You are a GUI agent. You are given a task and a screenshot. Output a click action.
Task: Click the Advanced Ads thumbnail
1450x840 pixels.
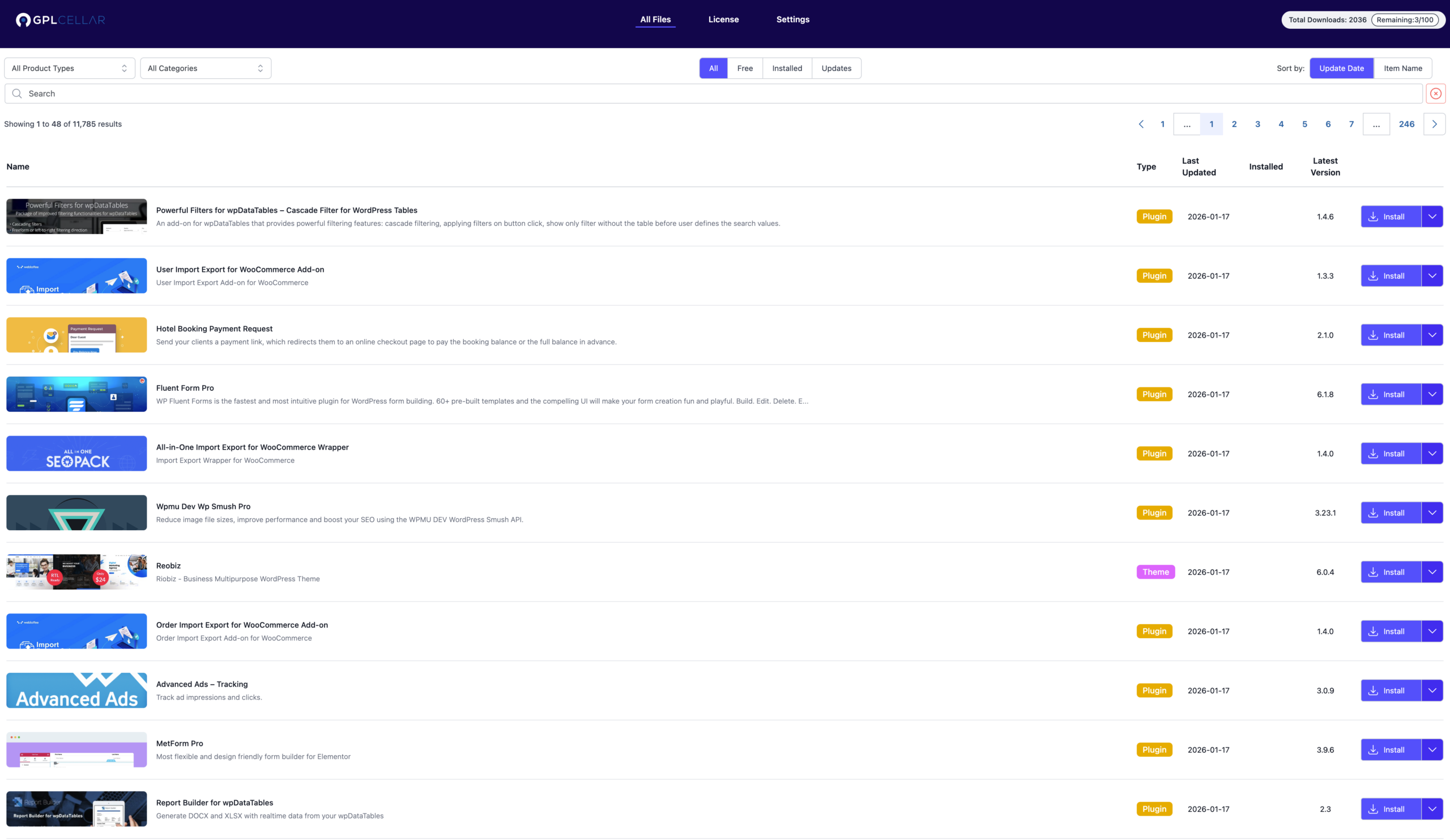click(76, 690)
